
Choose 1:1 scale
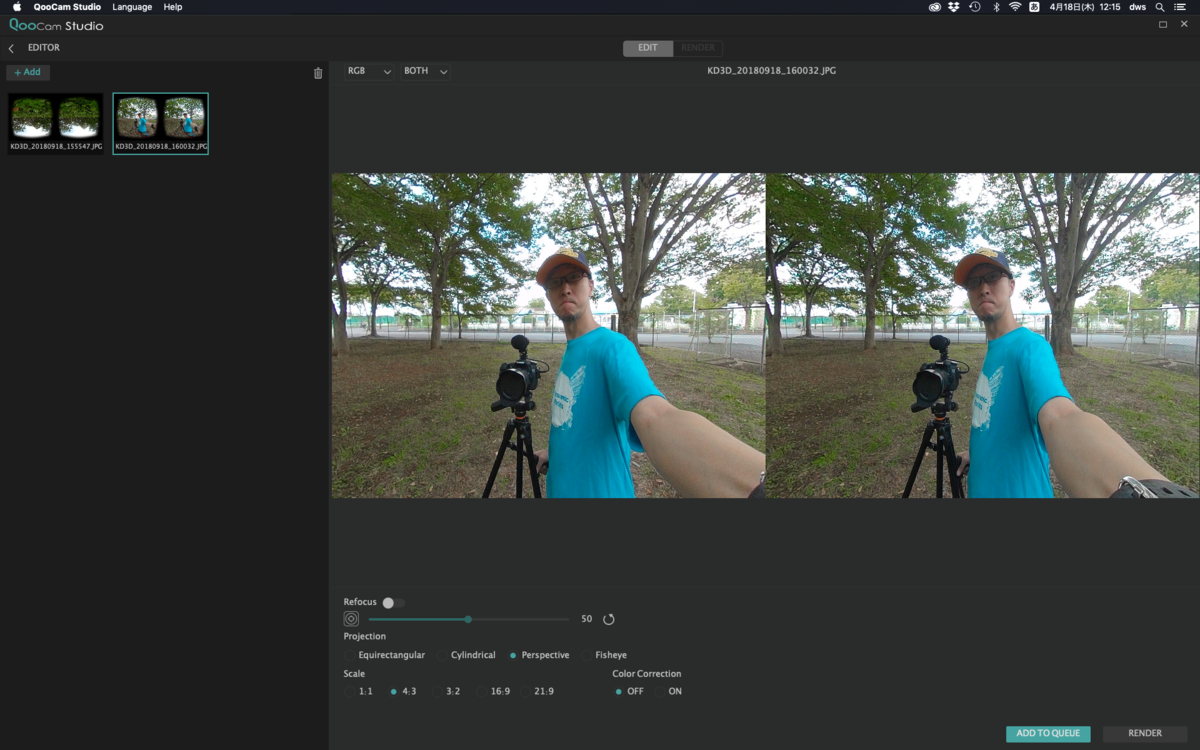point(359,691)
